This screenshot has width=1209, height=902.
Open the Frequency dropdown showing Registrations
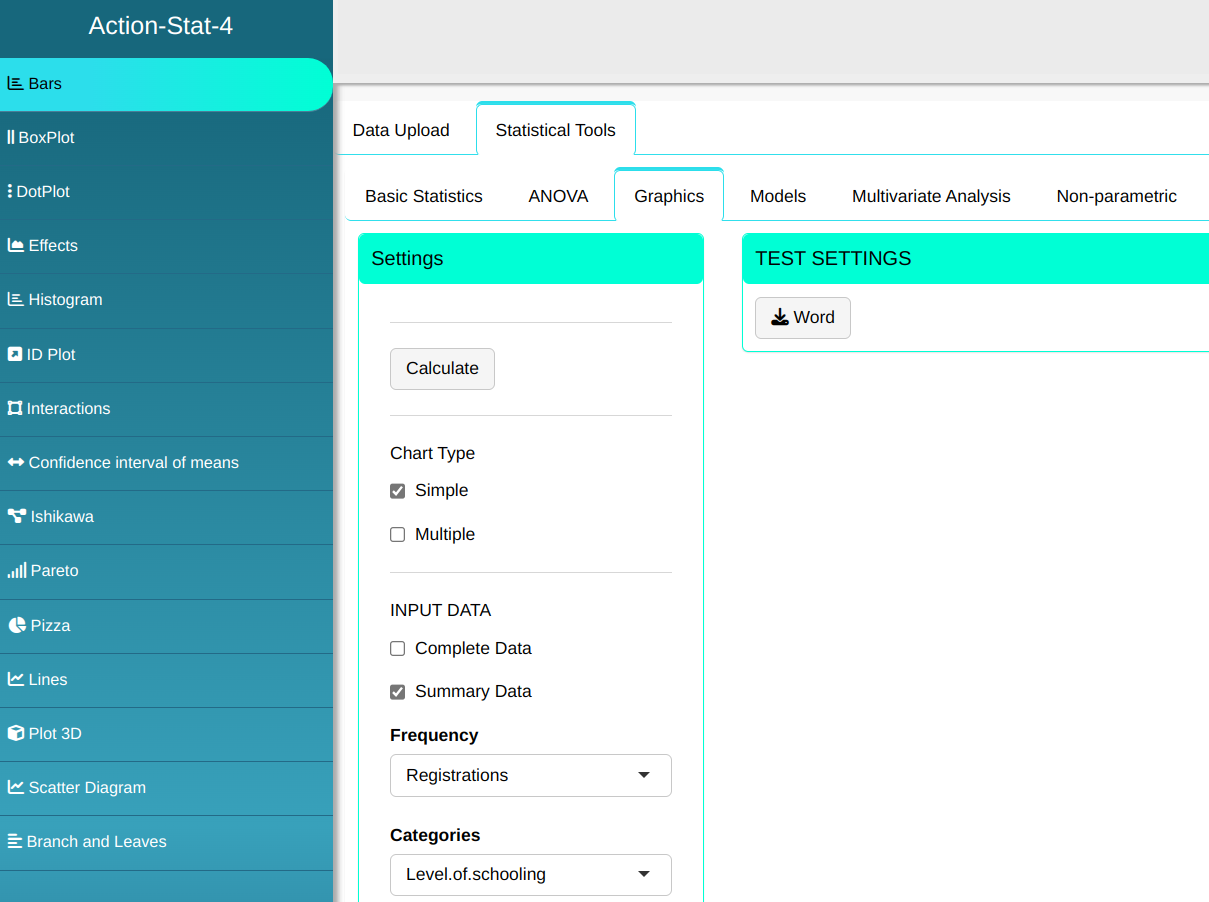(x=530, y=775)
